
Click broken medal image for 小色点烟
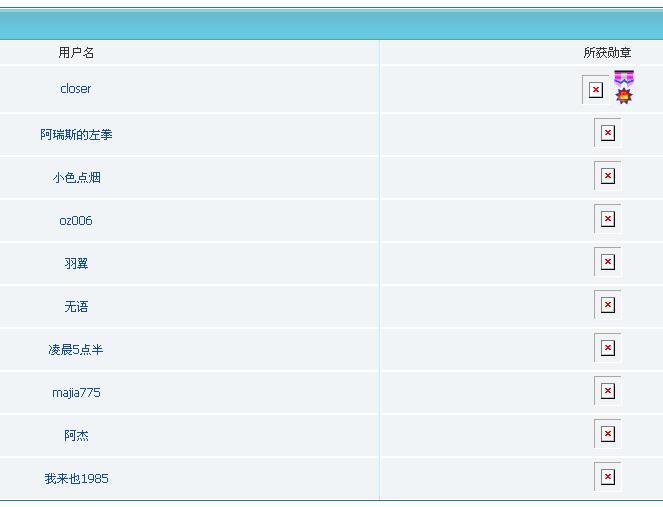click(x=608, y=176)
